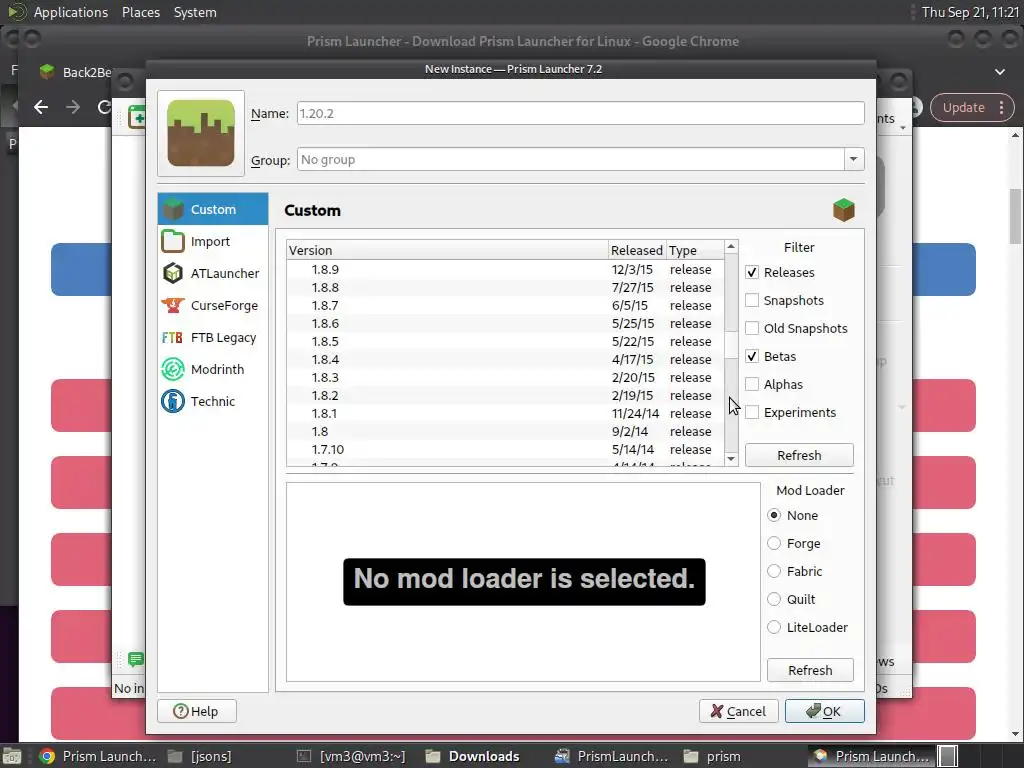Select the Forge mod loader

pyautogui.click(x=774, y=543)
